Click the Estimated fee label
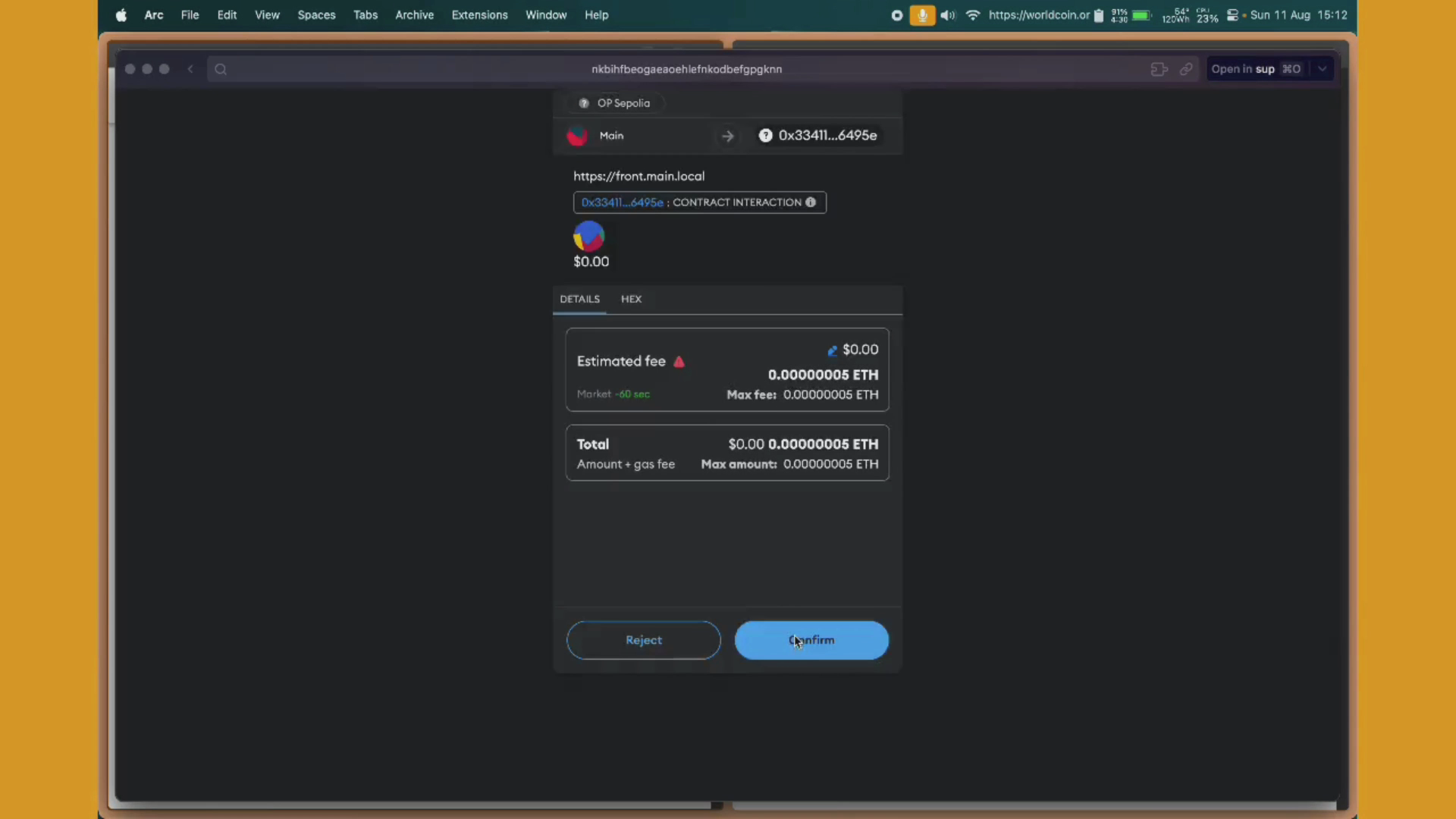 coord(621,362)
